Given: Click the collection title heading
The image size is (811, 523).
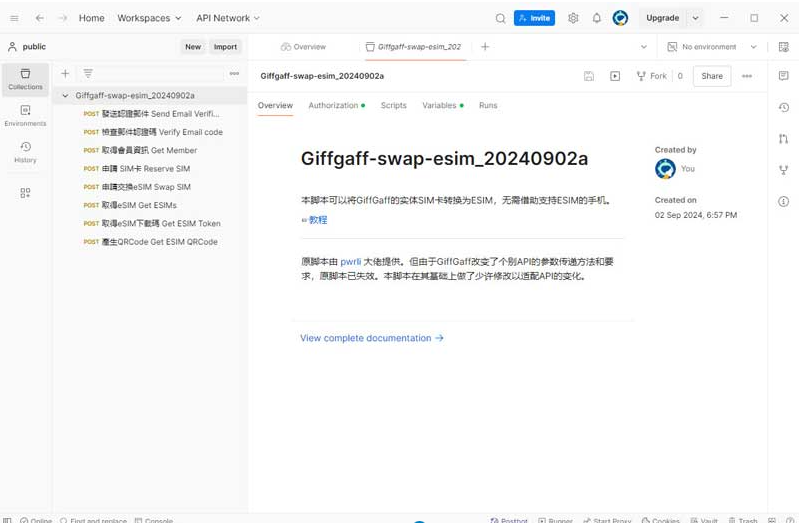Looking at the screenshot, I should pos(444,158).
